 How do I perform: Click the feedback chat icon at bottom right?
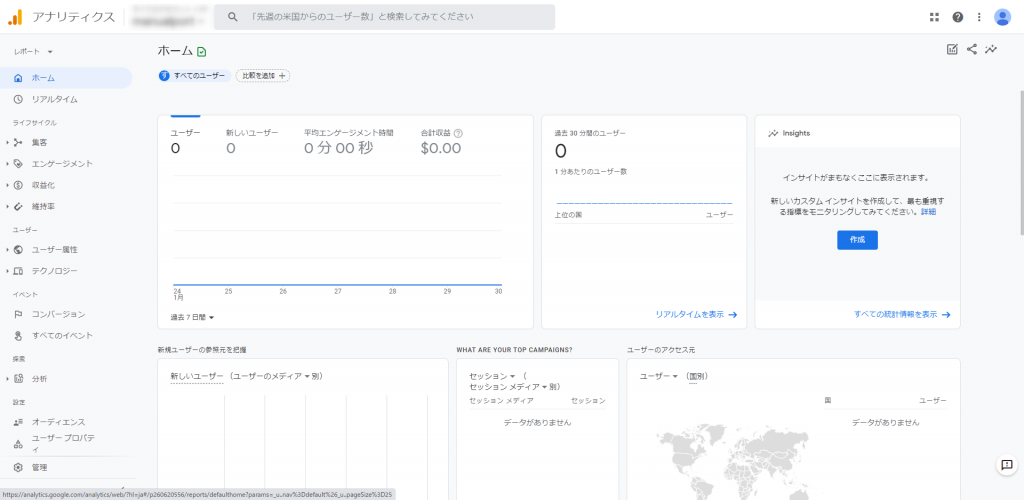pos(1006,465)
